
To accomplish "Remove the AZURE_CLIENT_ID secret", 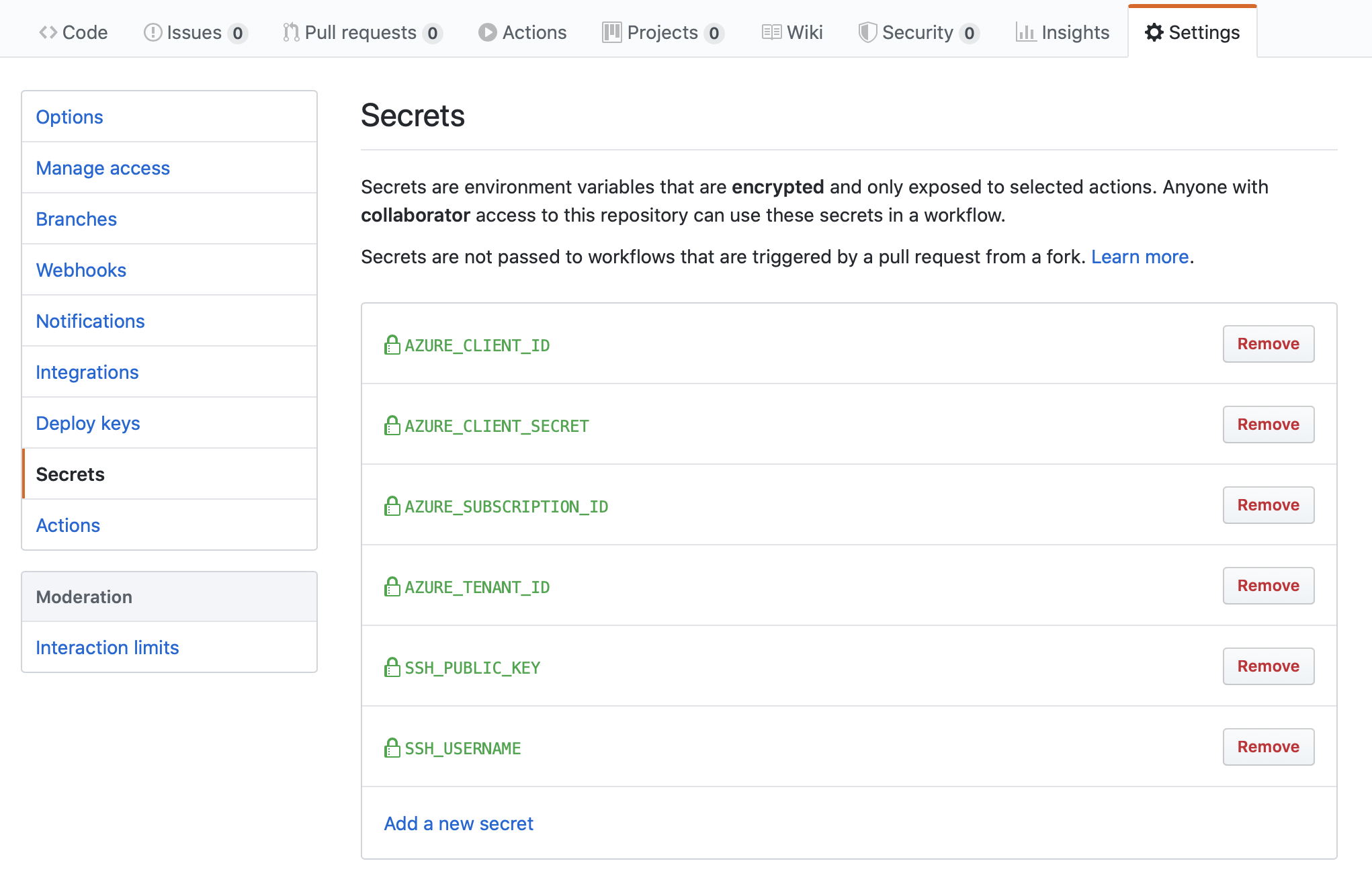I will [x=1269, y=344].
